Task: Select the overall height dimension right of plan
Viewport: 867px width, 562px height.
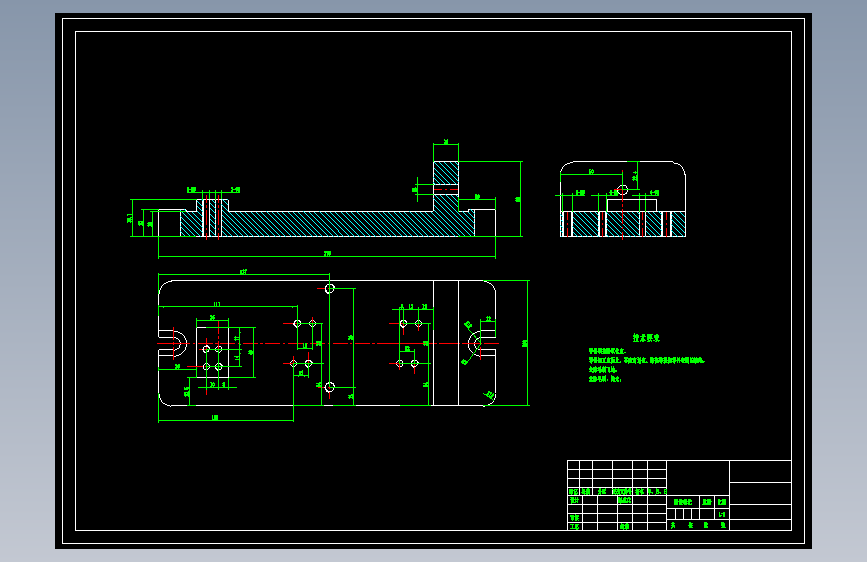Action: (526, 343)
